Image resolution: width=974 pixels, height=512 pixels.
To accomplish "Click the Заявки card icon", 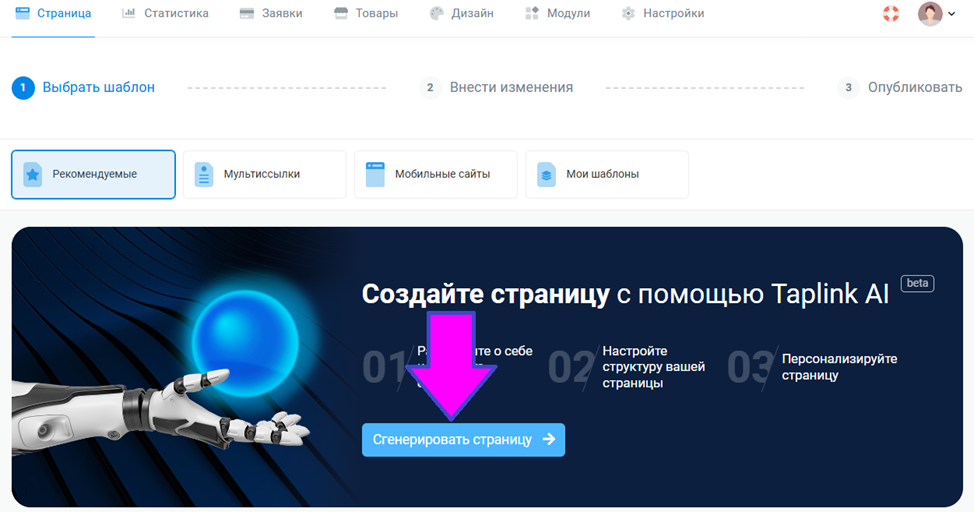I will 247,13.
